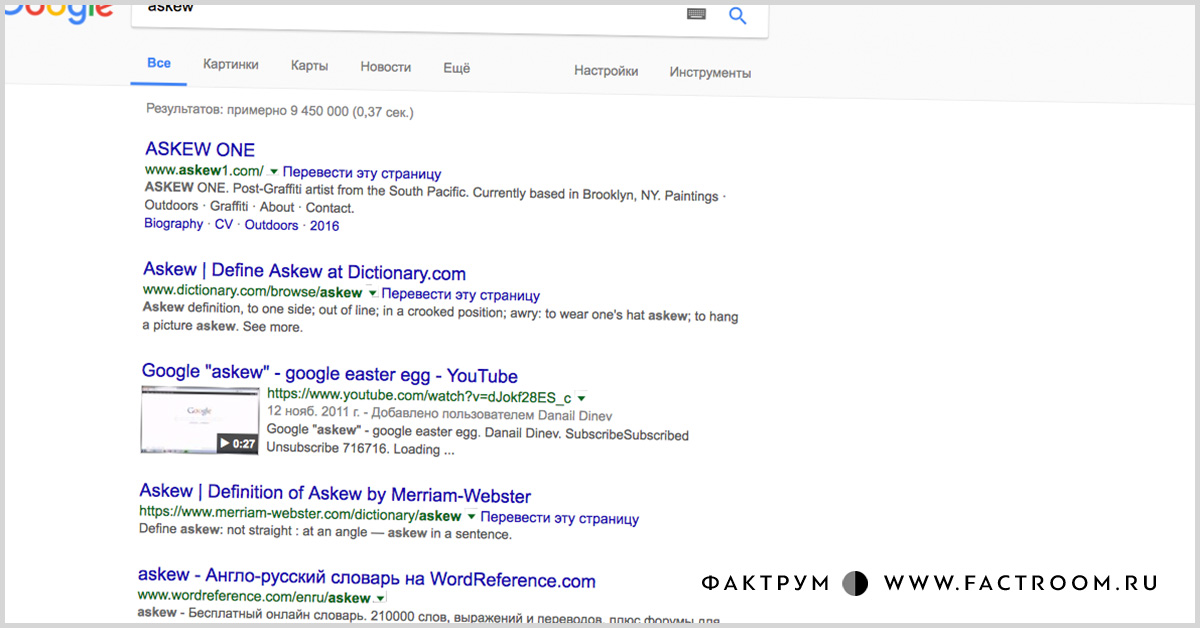Open the WordReference англо-русский словарь result
The width and height of the screenshot is (1200, 628).
pyautogui.click(x=366, y=579)
